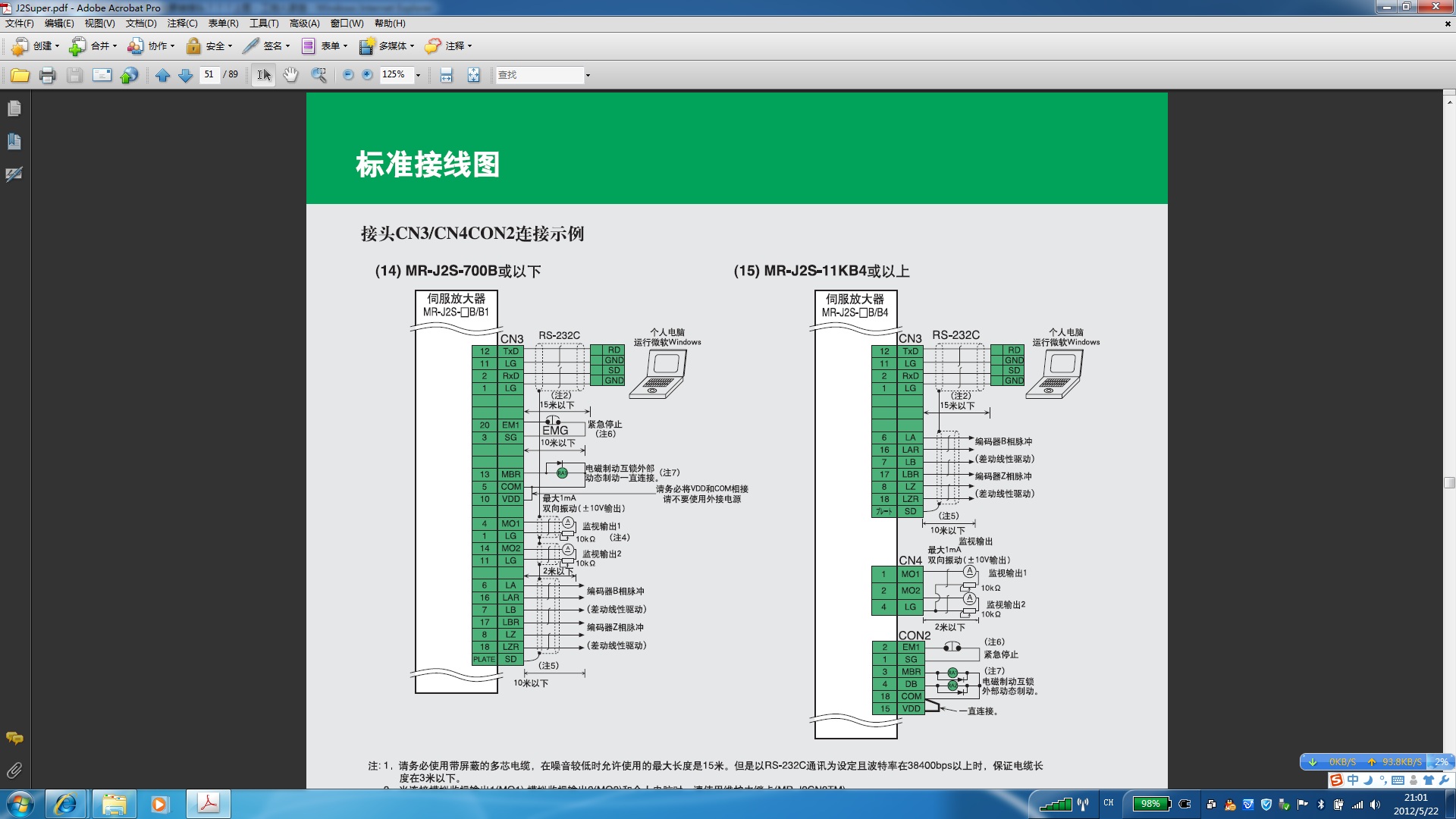This screenshot has height=819, width=1456.
Task: Open the 125% zoom level dropdown
Action: (x=418, y=75)
